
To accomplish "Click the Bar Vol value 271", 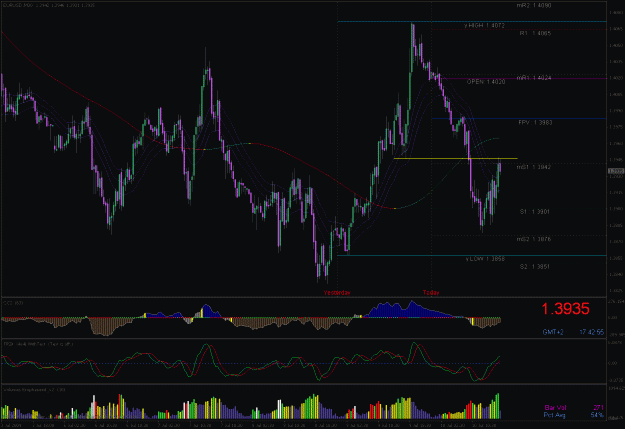I will (x=598, y=408).
